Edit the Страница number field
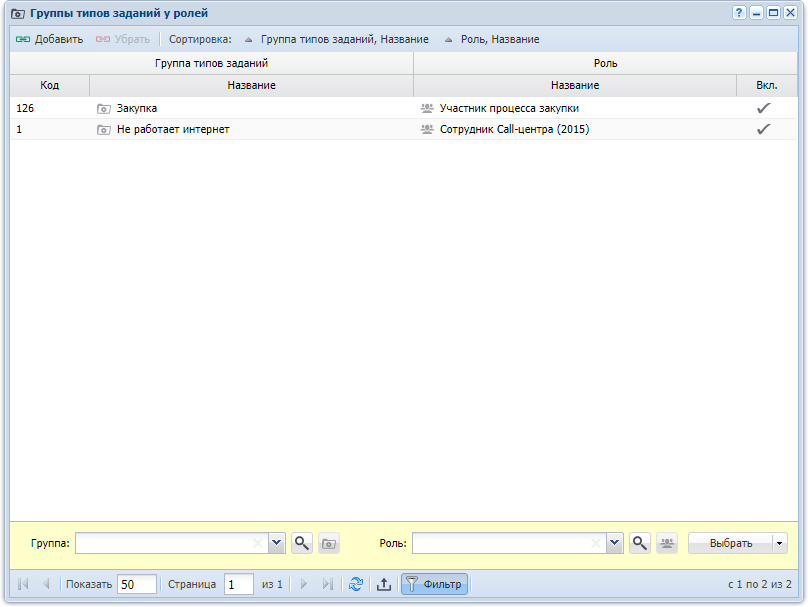This screenshot has width=808, height=607. (239, 584)
